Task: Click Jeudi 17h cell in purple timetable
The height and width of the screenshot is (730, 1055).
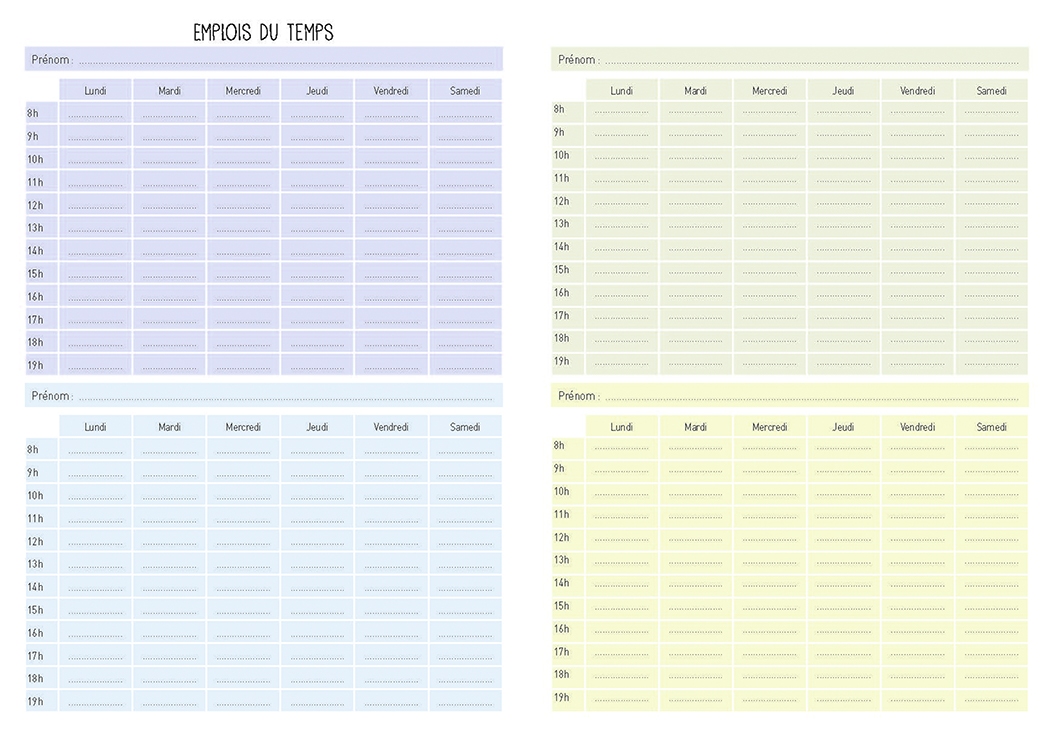Action: click(317, 320)
